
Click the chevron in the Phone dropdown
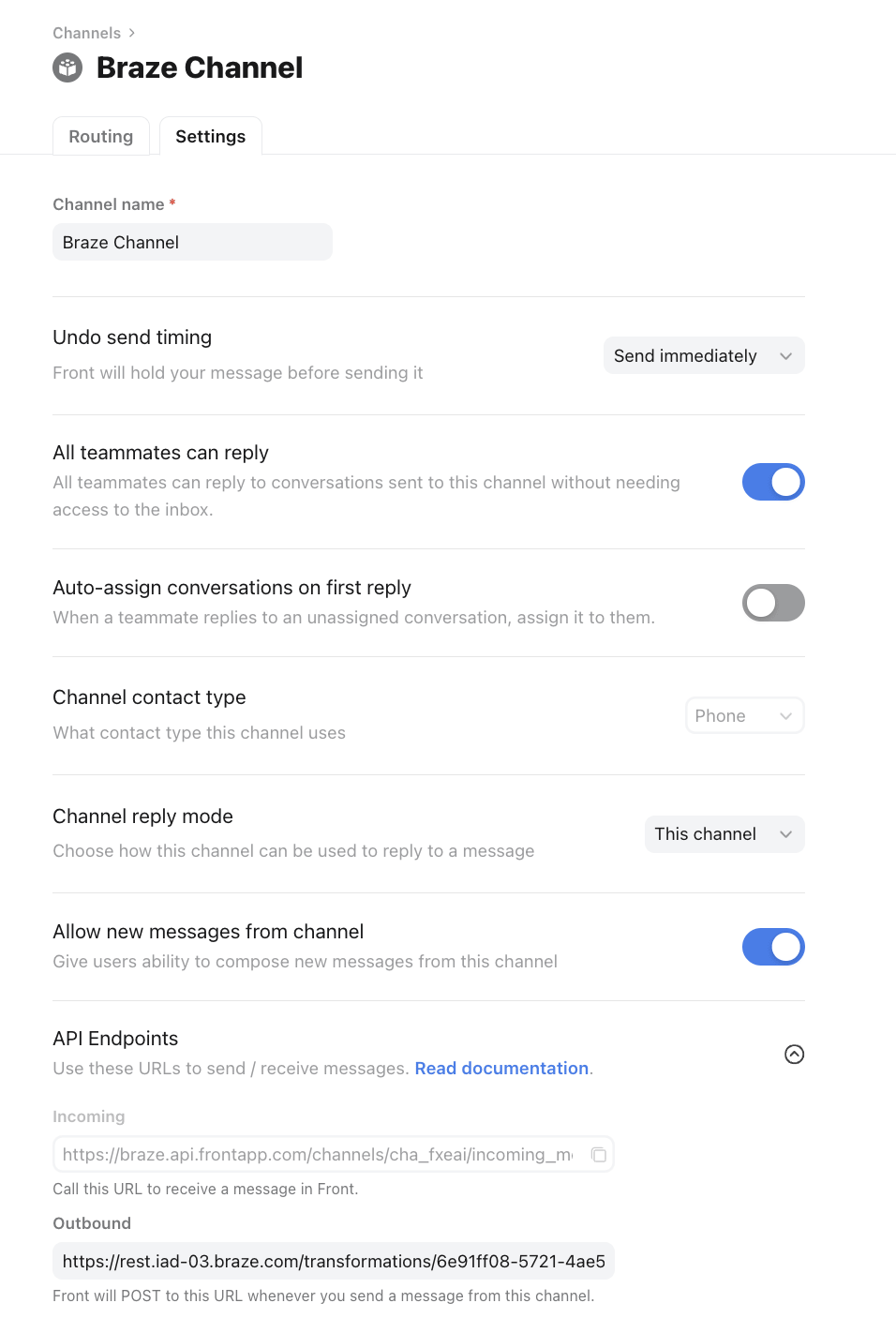tap(785, 716)
